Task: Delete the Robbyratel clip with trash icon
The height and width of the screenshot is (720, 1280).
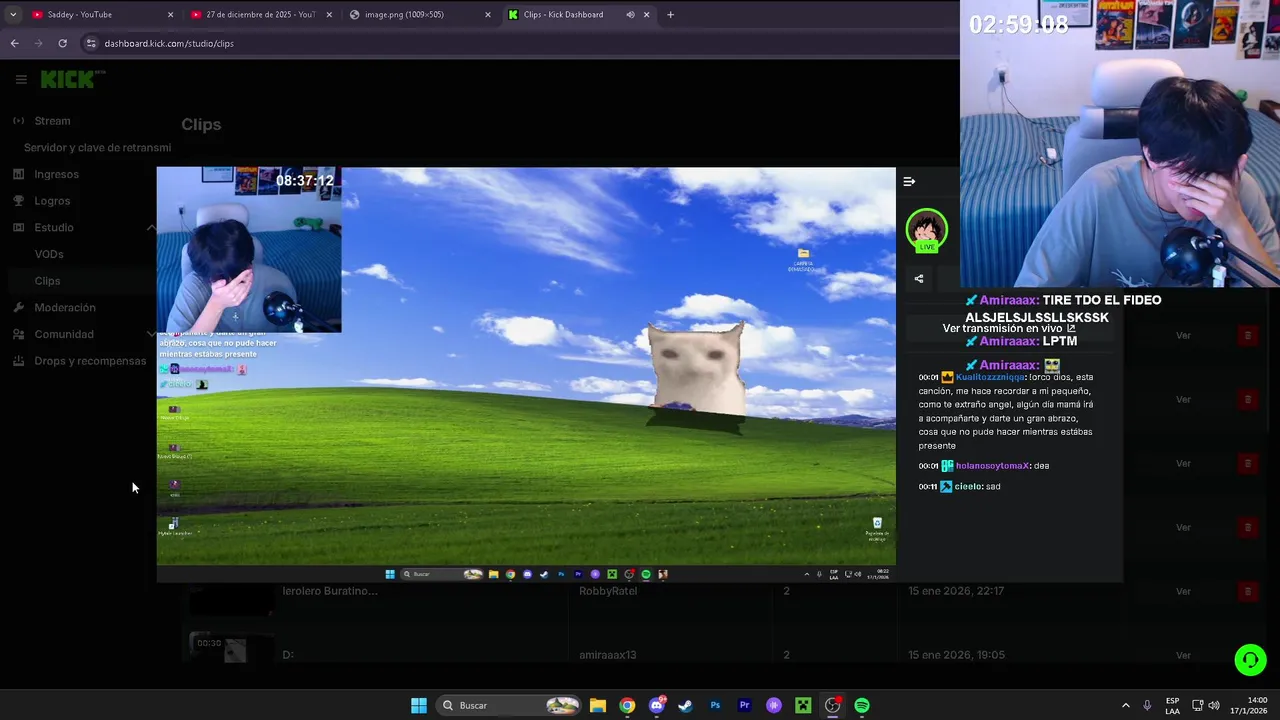Action: point(1247,591)
